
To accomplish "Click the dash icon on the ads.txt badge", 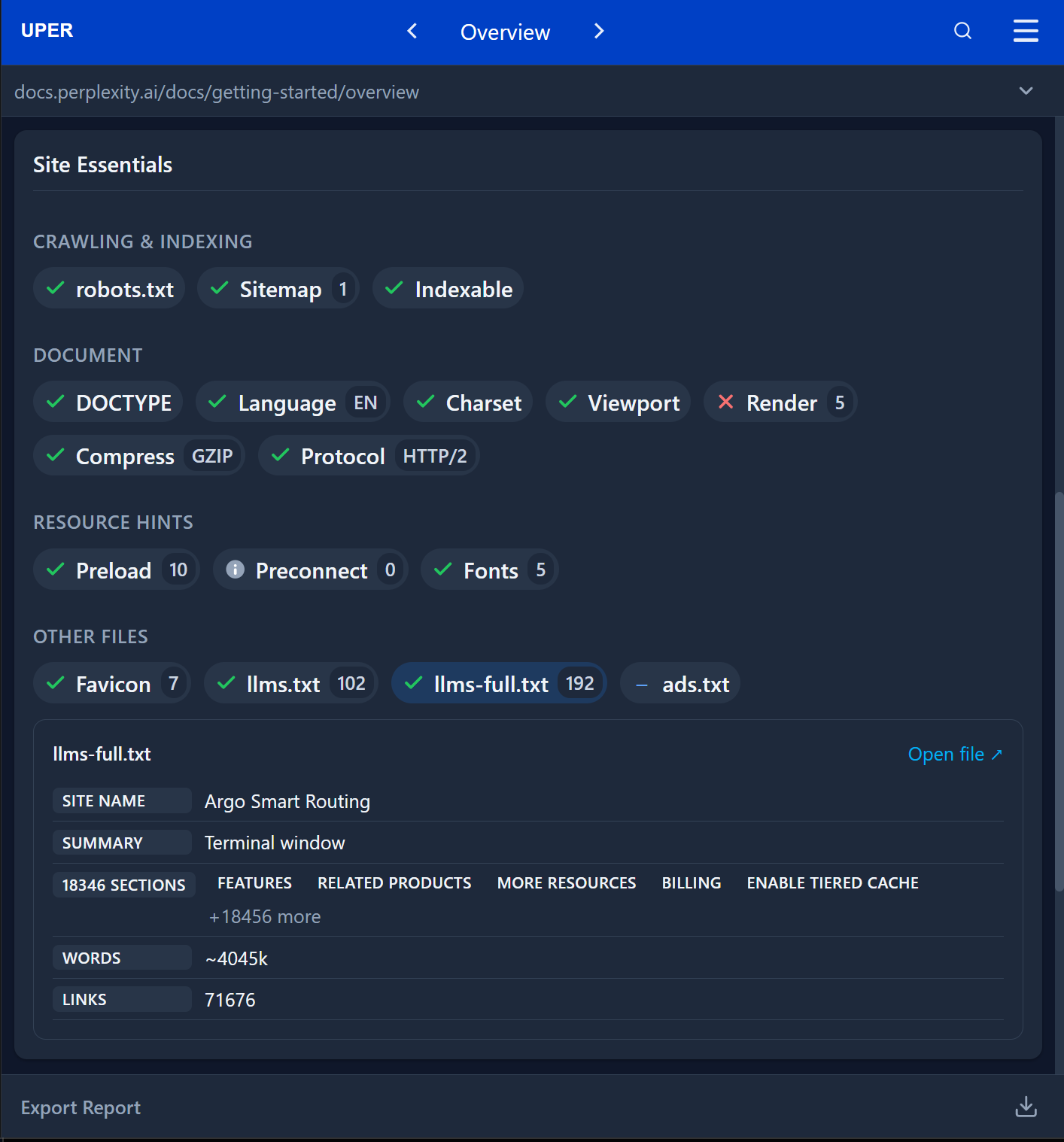I will 641,683.
